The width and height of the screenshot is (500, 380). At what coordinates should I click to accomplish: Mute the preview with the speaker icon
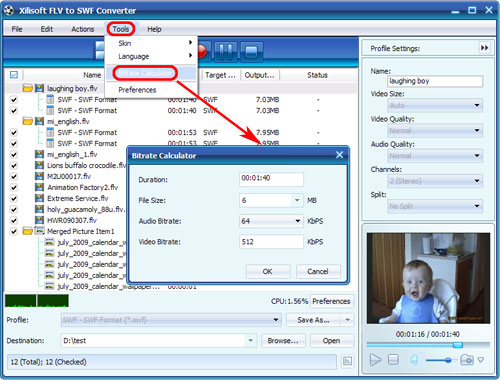coord(414,360)
